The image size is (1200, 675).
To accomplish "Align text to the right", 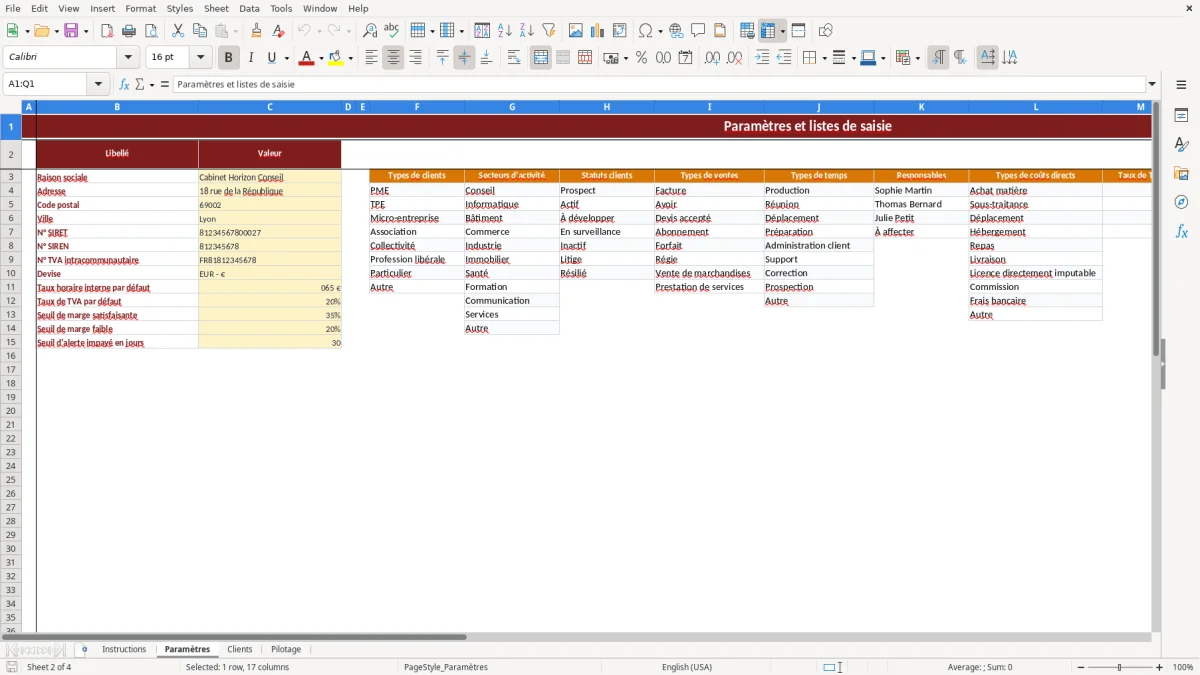I will point(415,58).
